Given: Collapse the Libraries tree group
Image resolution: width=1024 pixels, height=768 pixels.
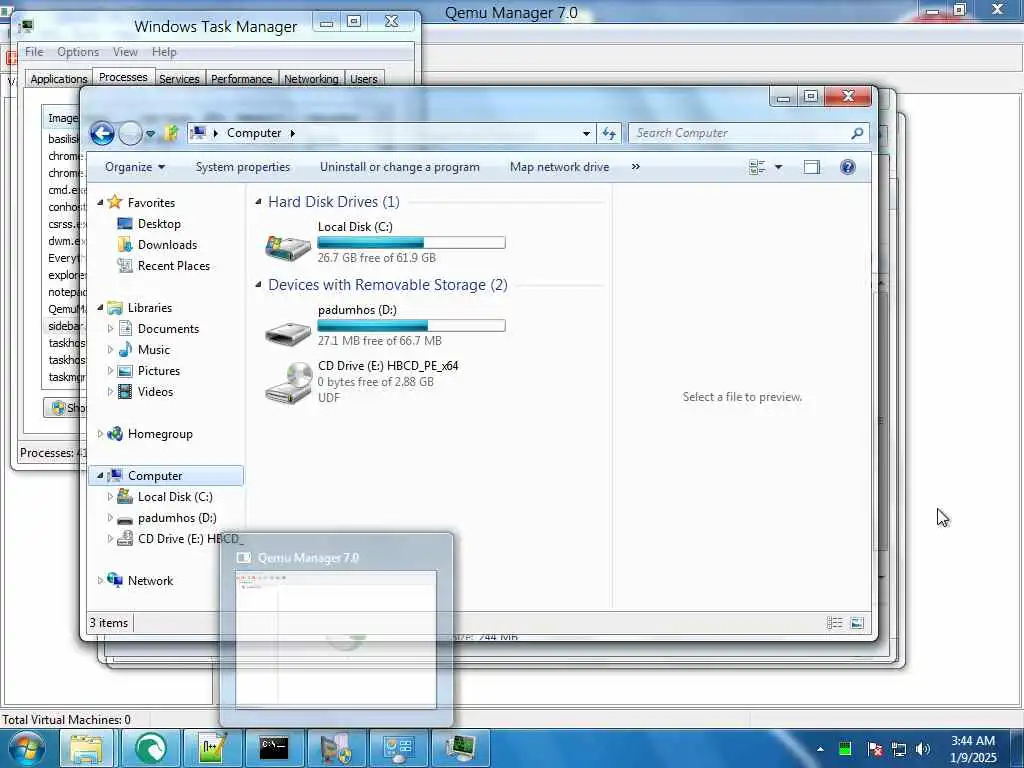Looking at the screenshot, I should [x=100, y=308].
